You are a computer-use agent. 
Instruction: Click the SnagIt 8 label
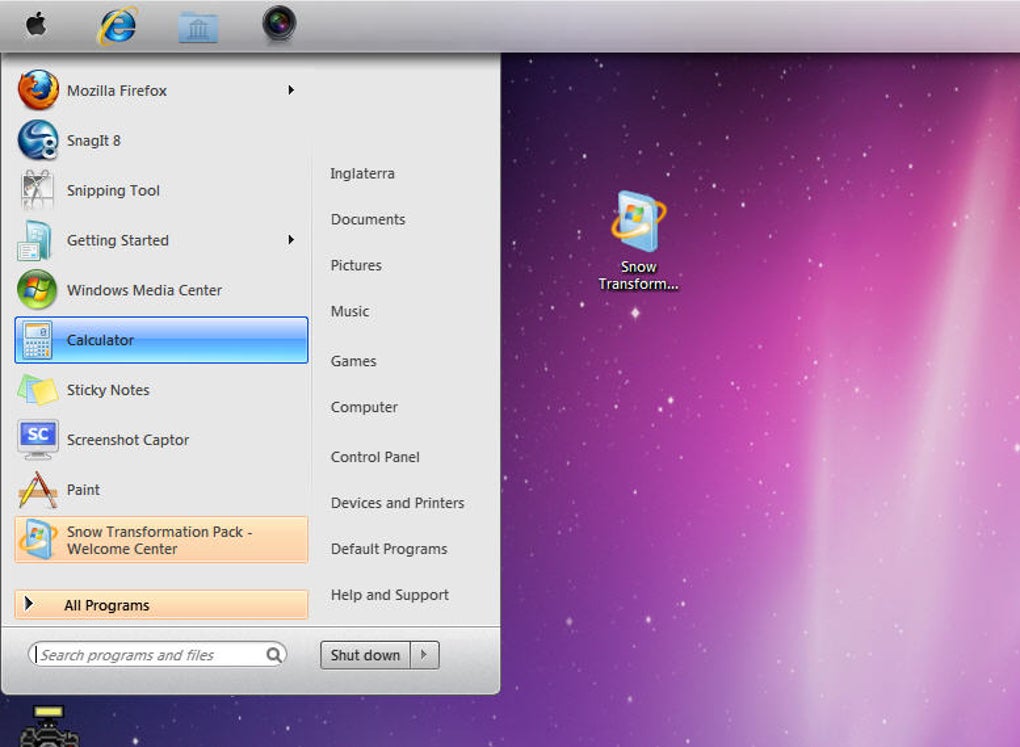coord(94,141)
